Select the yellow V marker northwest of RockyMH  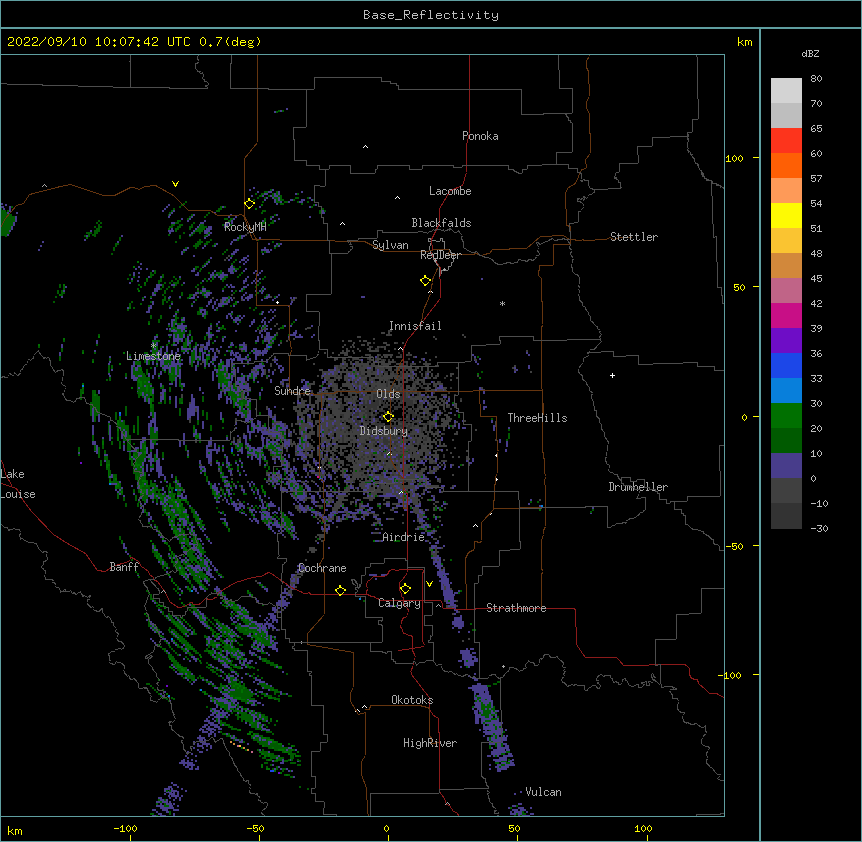point(175,184)
